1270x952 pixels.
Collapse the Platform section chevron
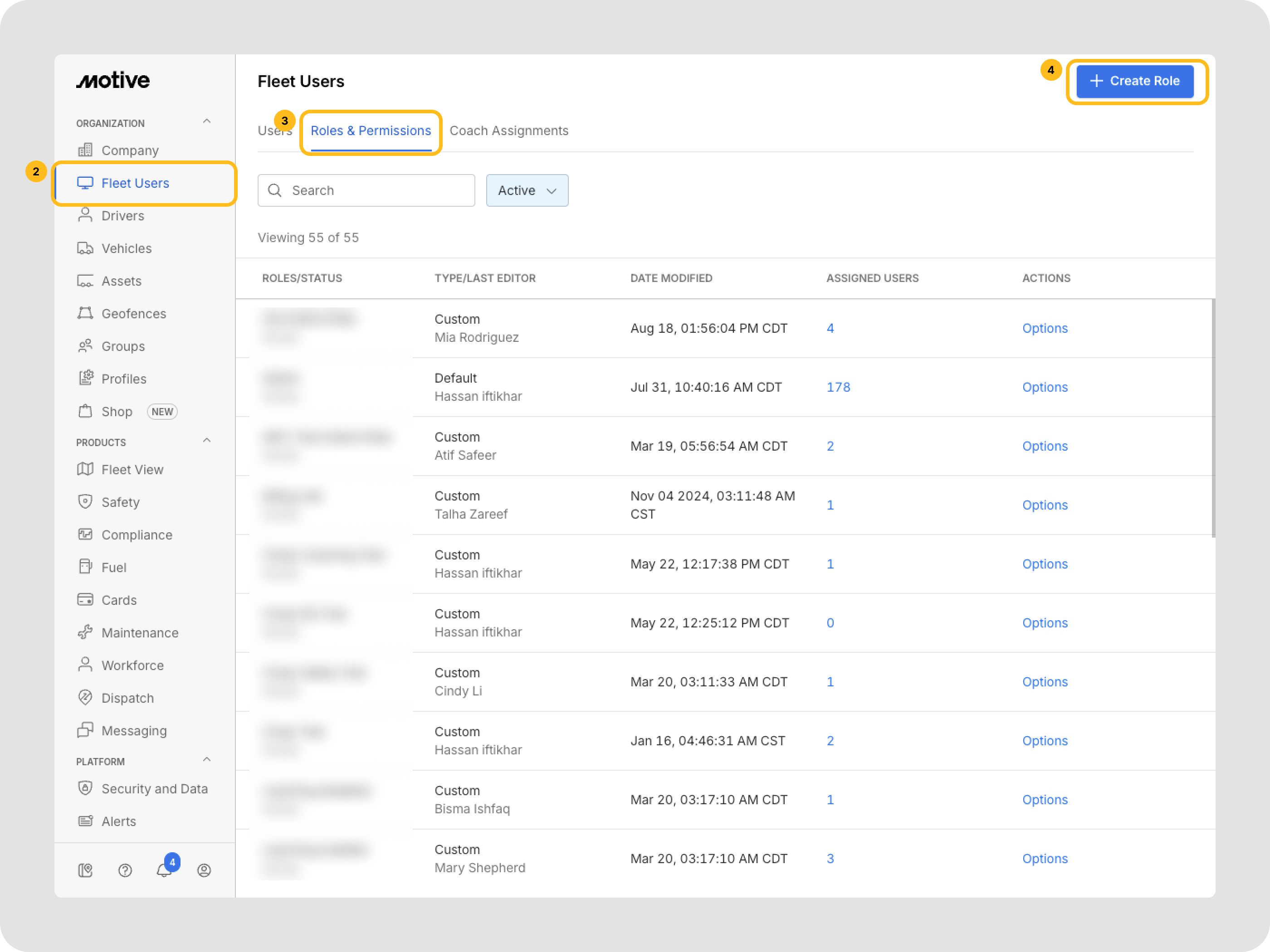207,760
